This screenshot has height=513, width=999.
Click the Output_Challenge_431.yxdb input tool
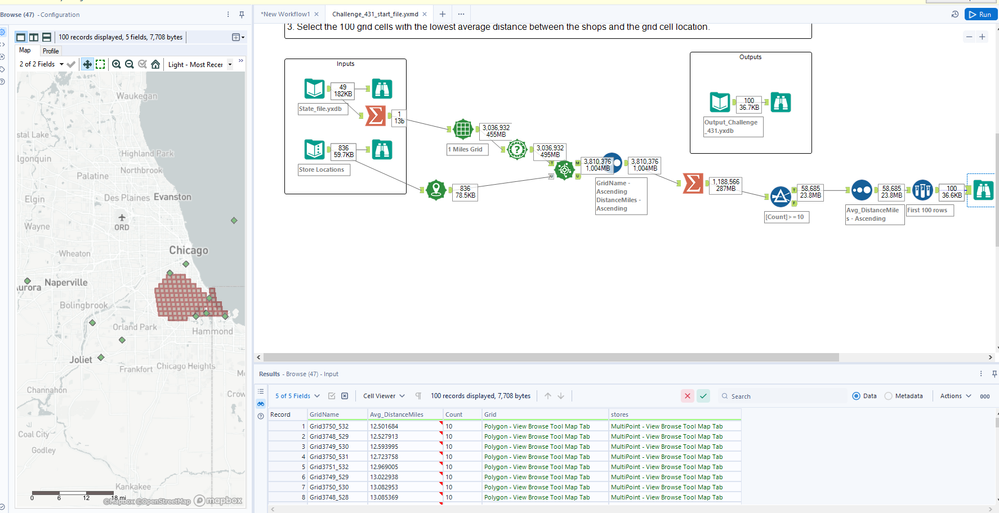pos(720,103)
